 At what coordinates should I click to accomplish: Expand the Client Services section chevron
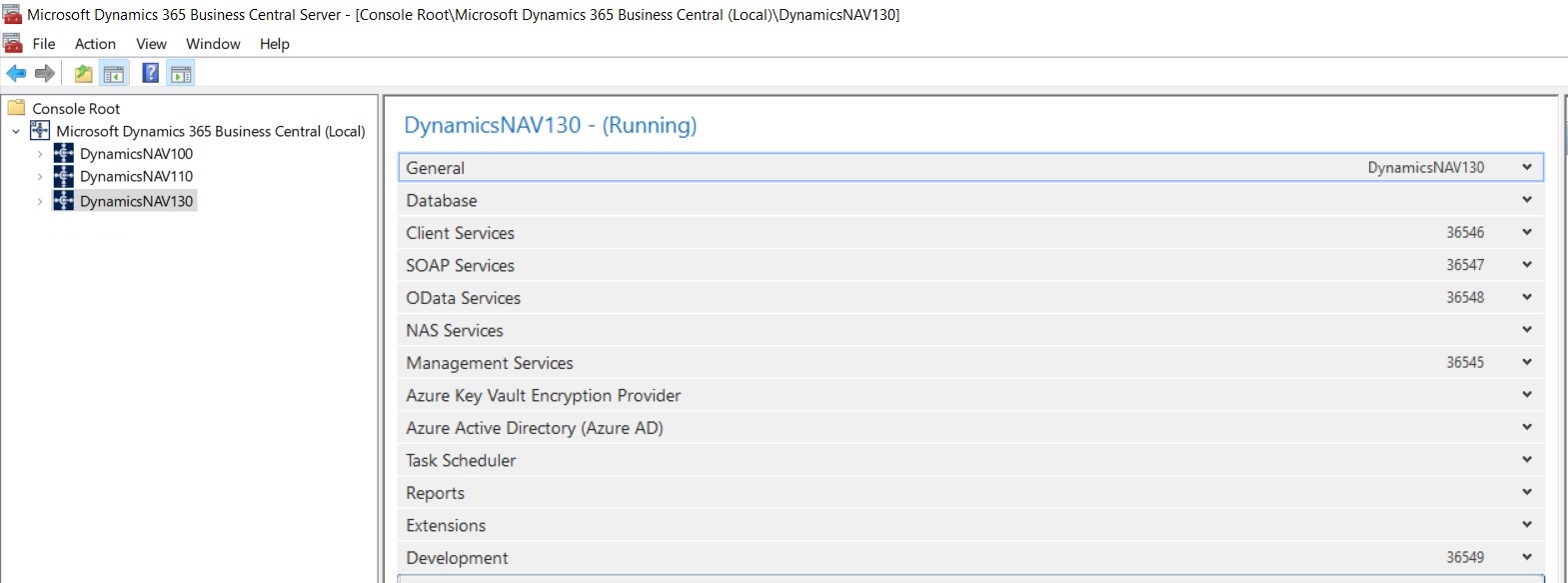click(1527, 232)
